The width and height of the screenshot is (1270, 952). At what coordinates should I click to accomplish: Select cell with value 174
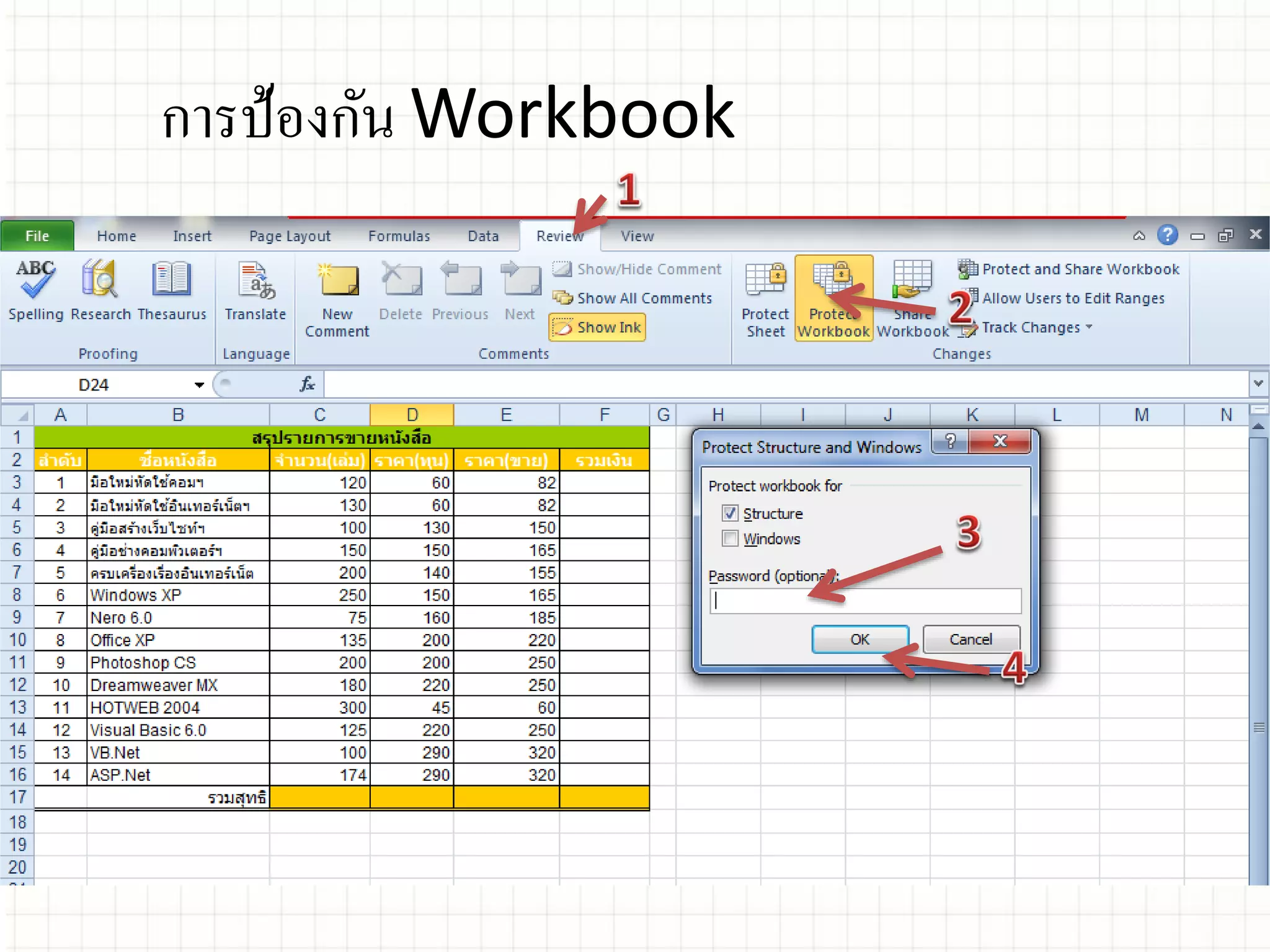coord(320,775)
